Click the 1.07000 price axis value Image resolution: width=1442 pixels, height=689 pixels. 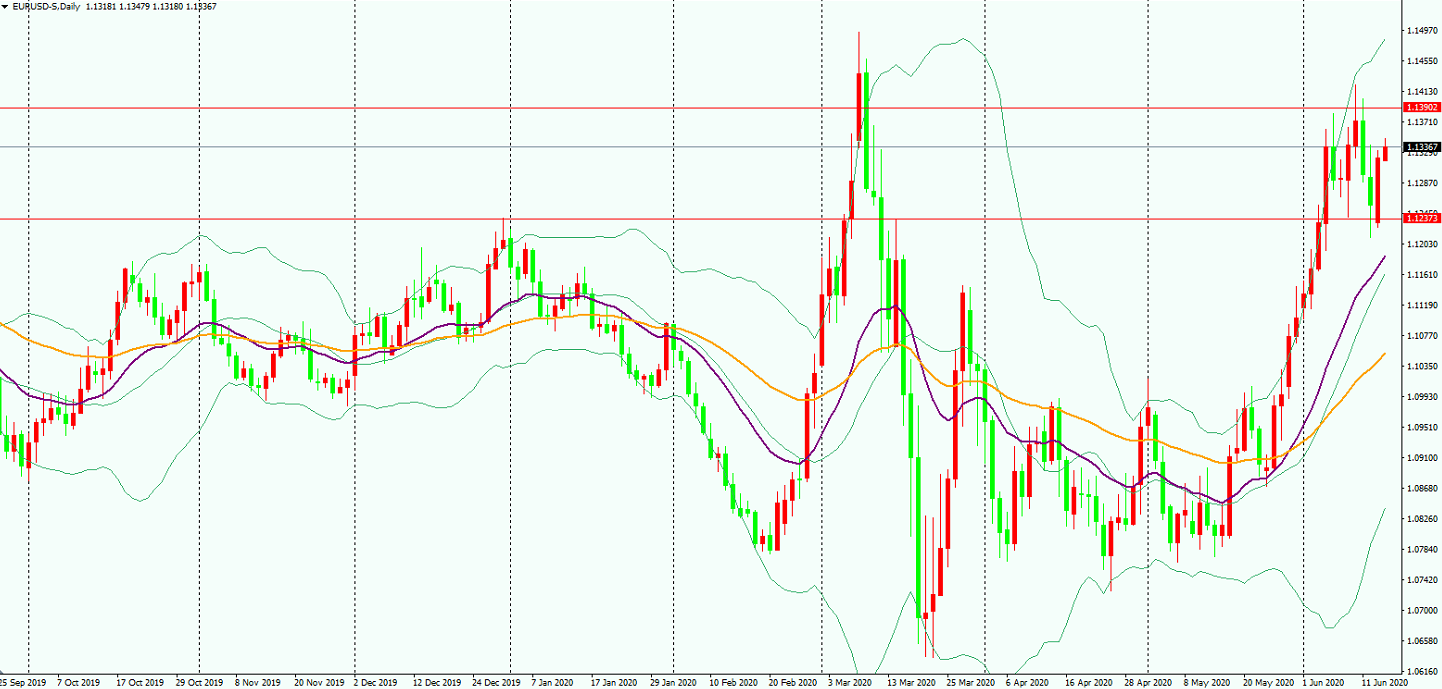[x=1422, y=610]
